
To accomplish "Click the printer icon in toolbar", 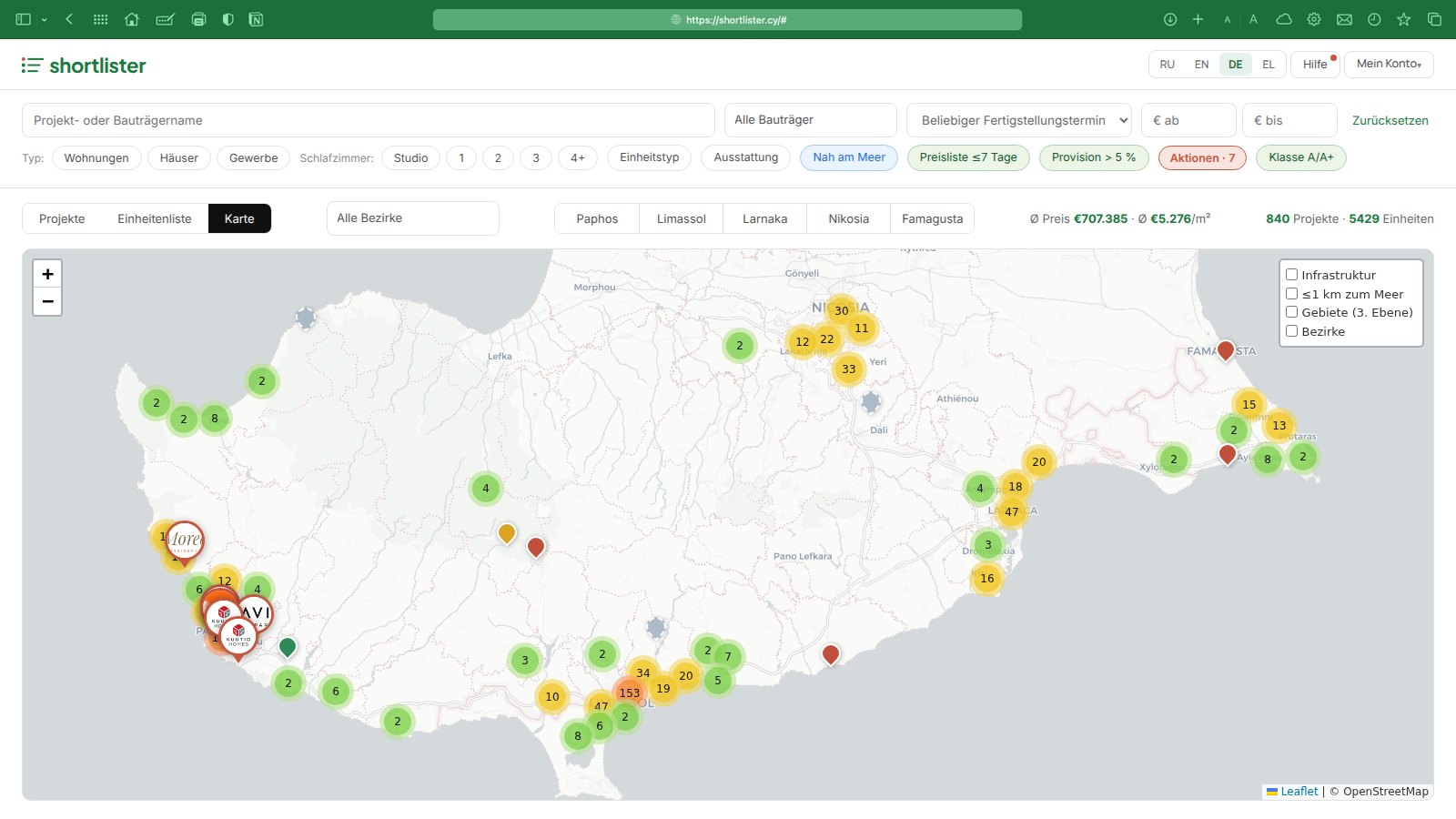I will [198, 19].
